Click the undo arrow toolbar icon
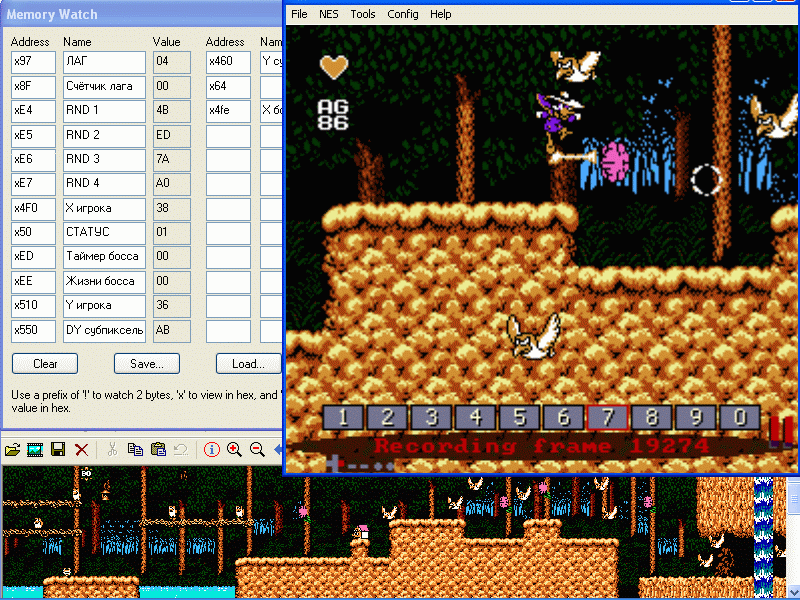Screen dimensions: 800x600 click(x=181, y=449)
